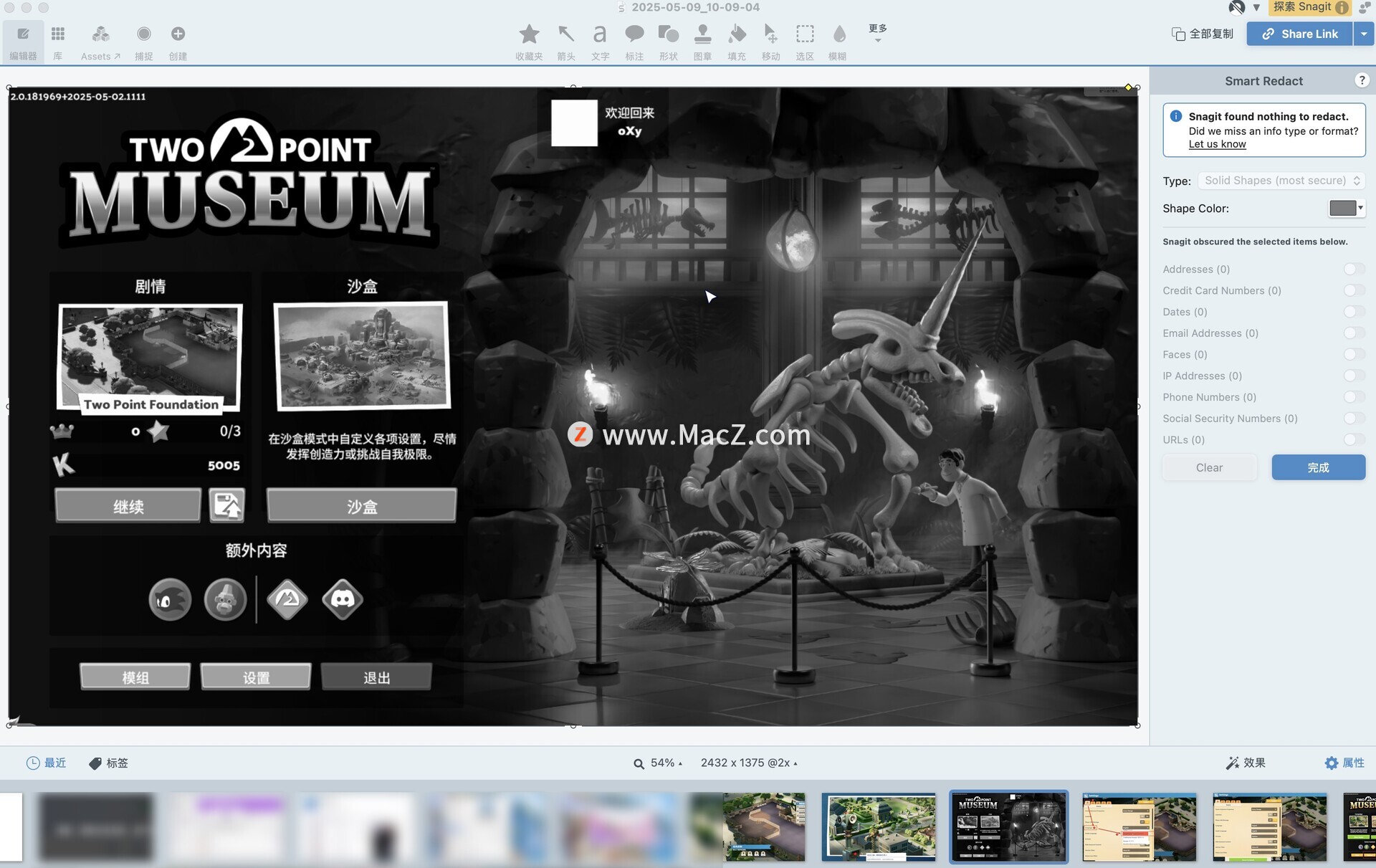Show the 最近 recent captures tab
Screen dimensions: 1376x868
[47, 763]
